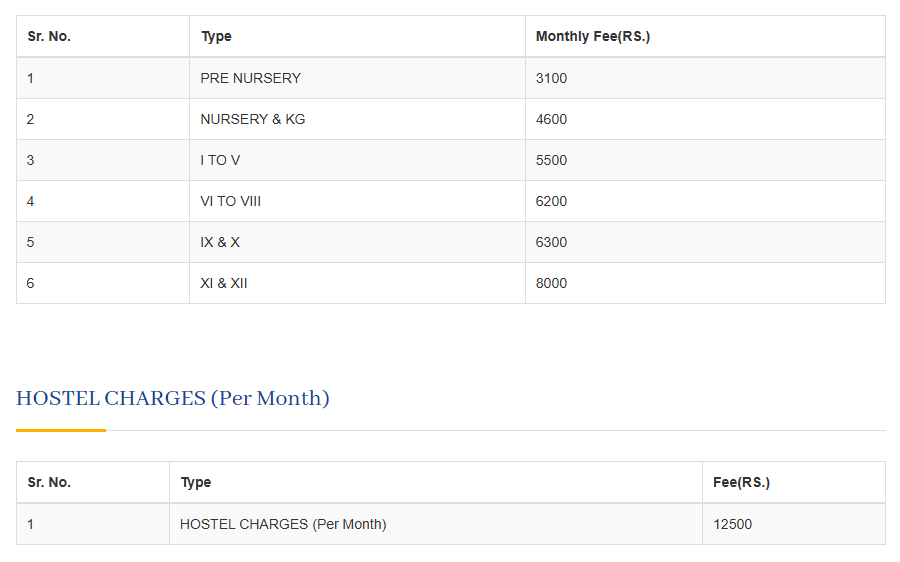Click the 'HOSTEL CHARGES (Per Month)' blue heading
The image size is (900, 562).
click(x=173, y=398)
